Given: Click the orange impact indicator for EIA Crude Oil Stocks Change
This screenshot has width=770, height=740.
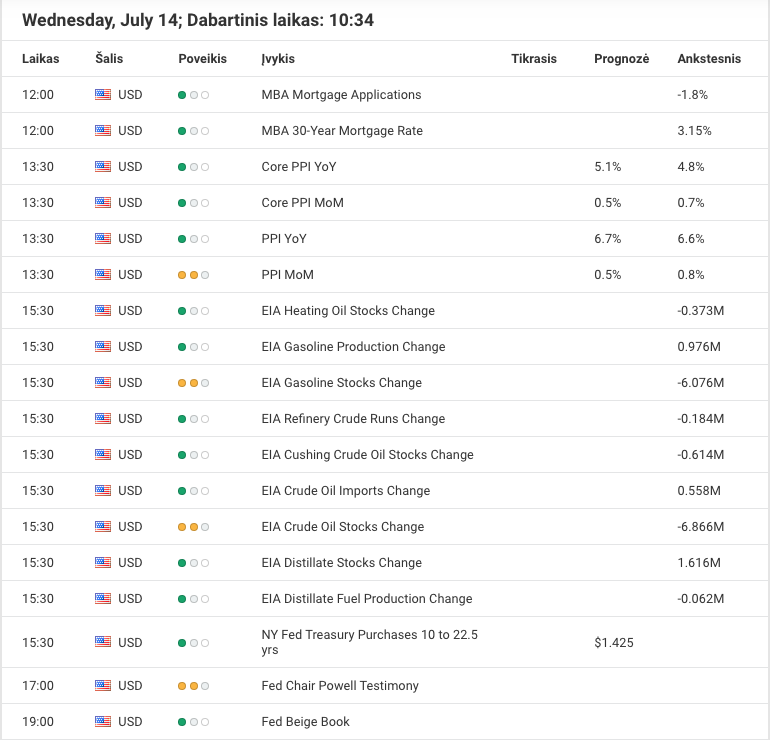Looking at the screenshot, I should [193, 527].
